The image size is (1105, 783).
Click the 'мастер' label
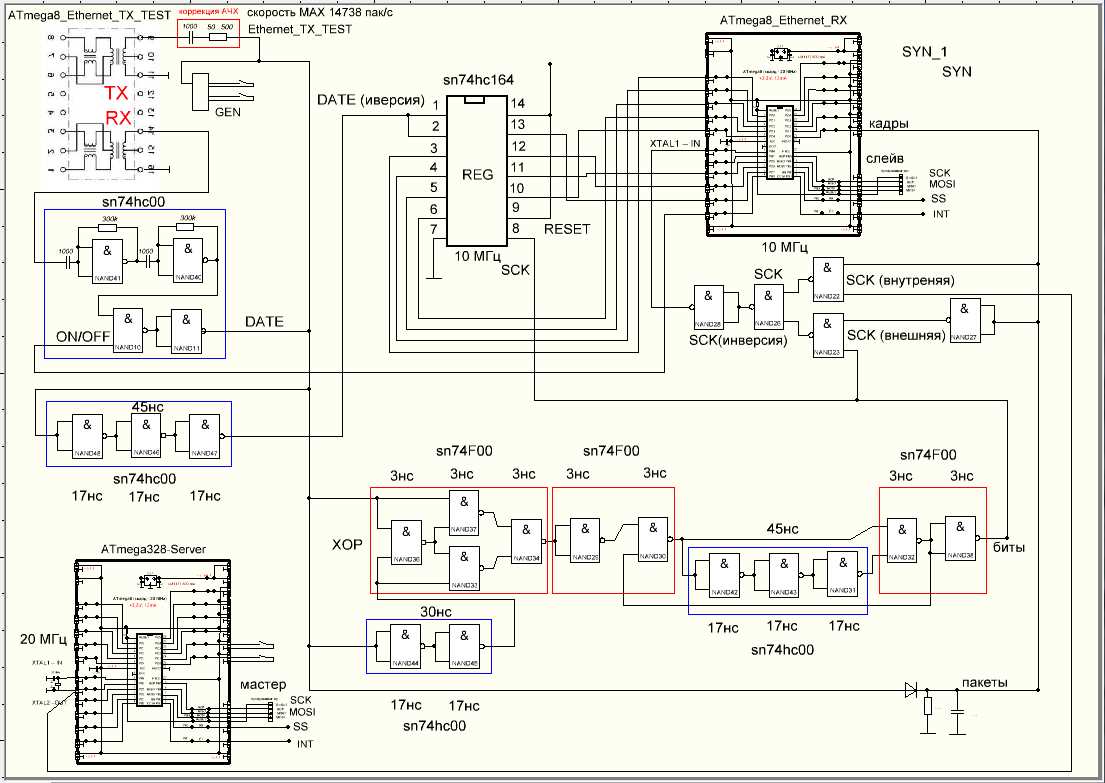[264, 684]
